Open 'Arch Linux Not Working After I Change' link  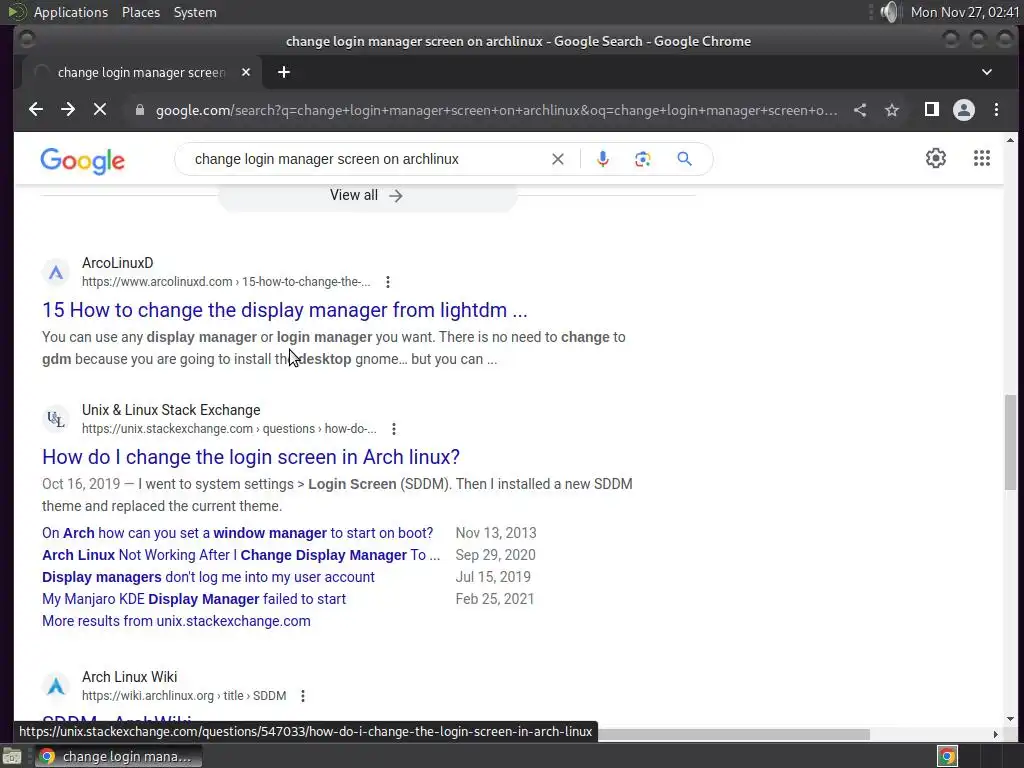point(241,555)
